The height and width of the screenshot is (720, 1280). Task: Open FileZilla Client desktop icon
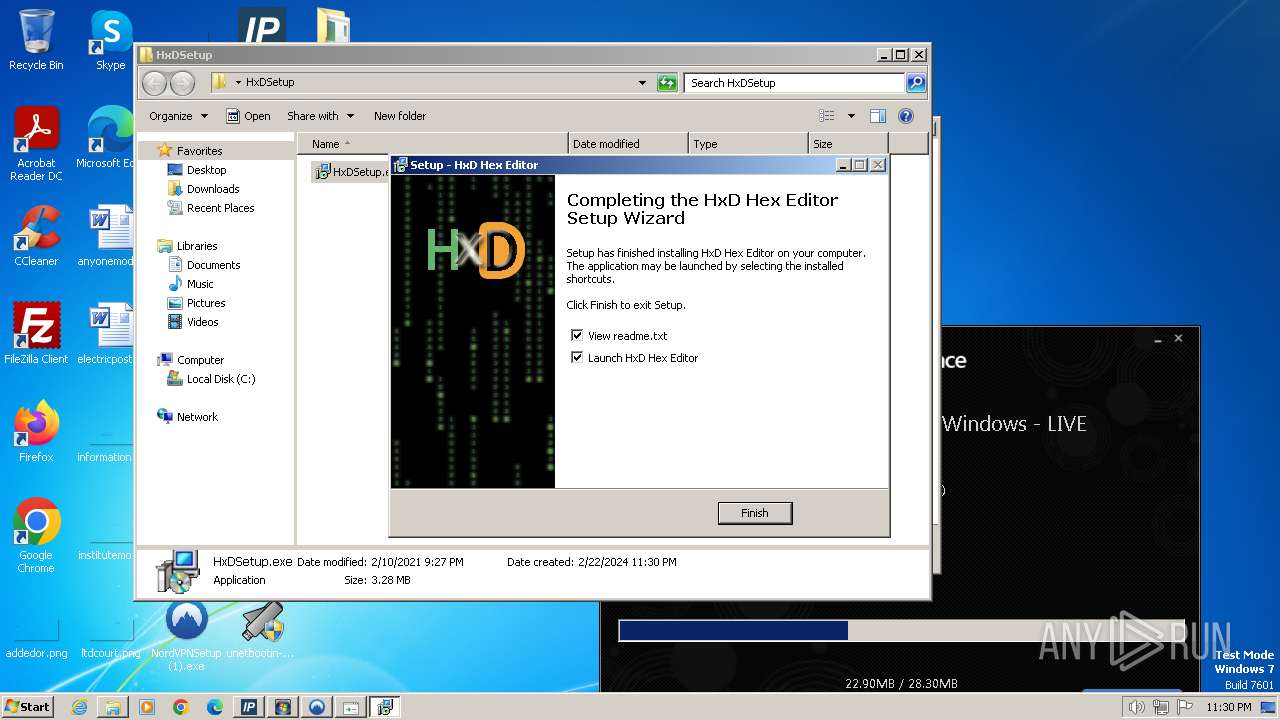36,334
